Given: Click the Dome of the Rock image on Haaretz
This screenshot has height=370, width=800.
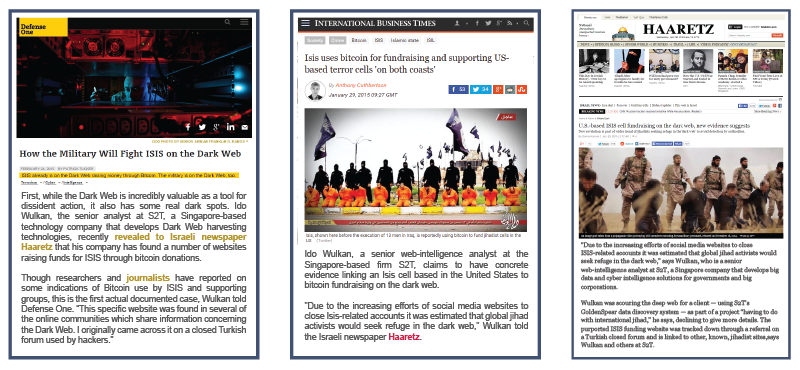Looking at the screenshot, I should [x=623, y=33].
